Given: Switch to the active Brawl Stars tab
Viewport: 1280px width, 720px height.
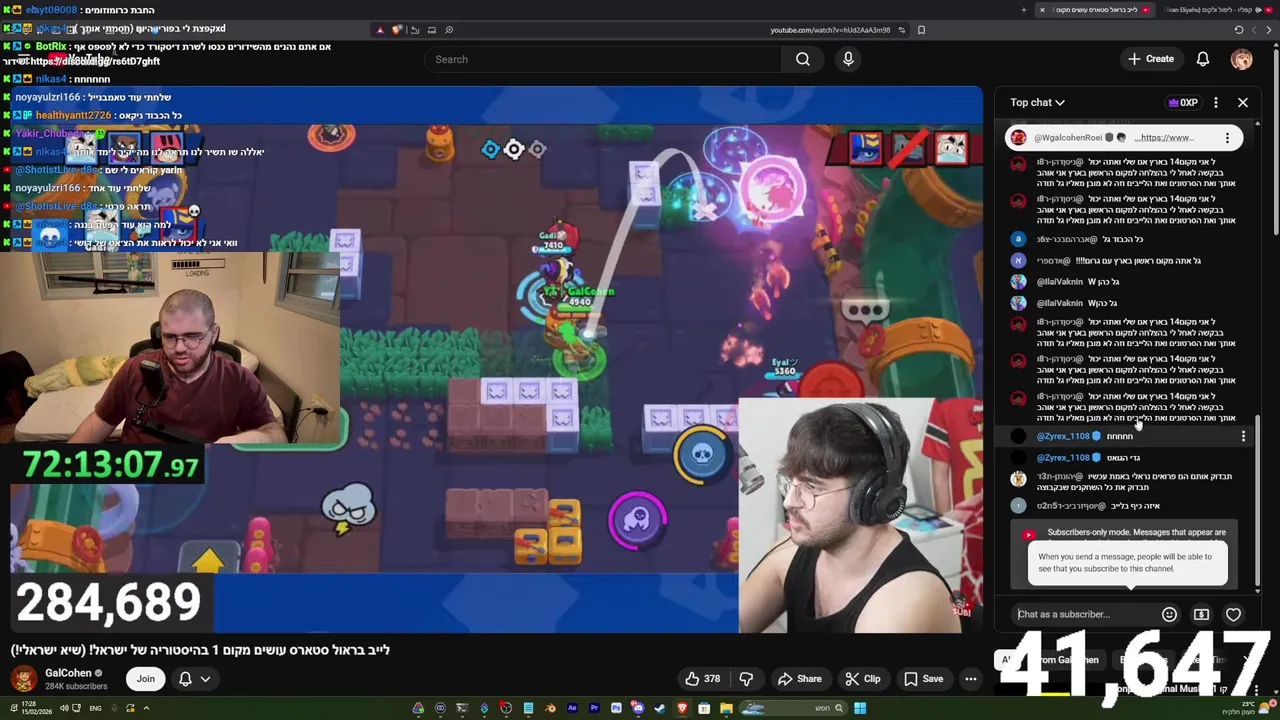Looking at the screenshot, I should pyautogui.click(x=1097, y=10).
